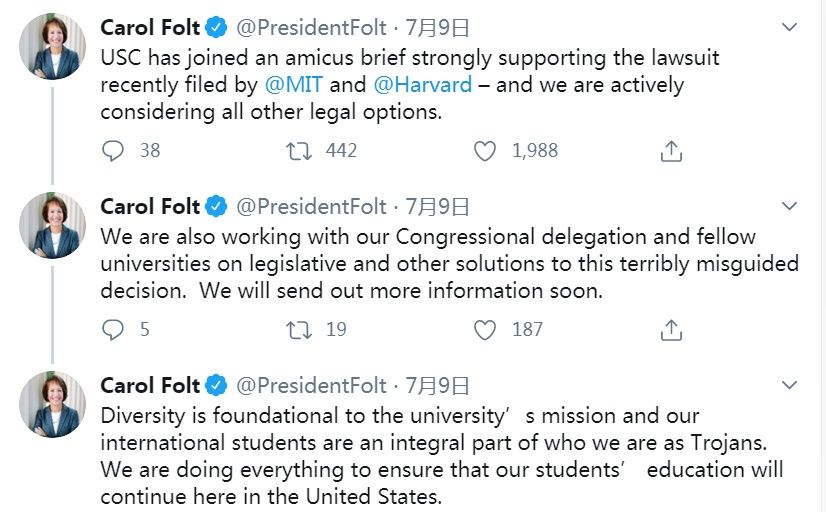Image resolution: width=826 pixels, height=512 pixels.
Task: Share the Congressional delegation tweet
Action: [672, 329]
